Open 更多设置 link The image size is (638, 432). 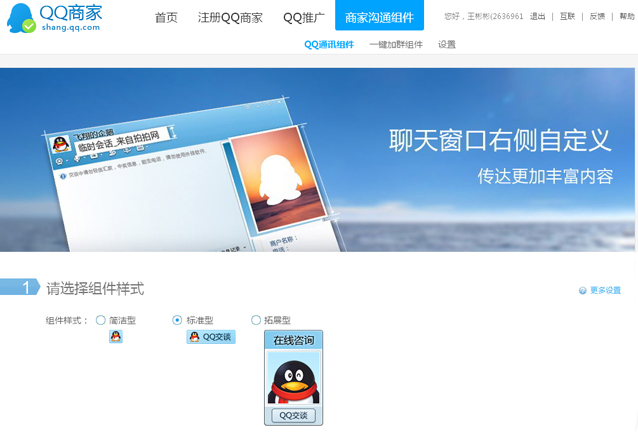click(x=605, y=290)
